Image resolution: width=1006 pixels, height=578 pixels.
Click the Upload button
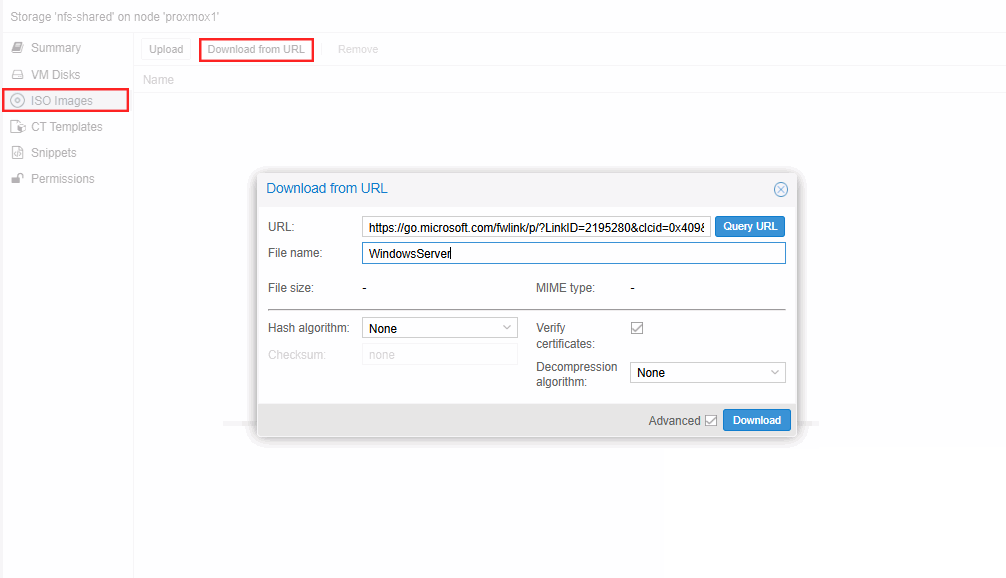point(166,49)
